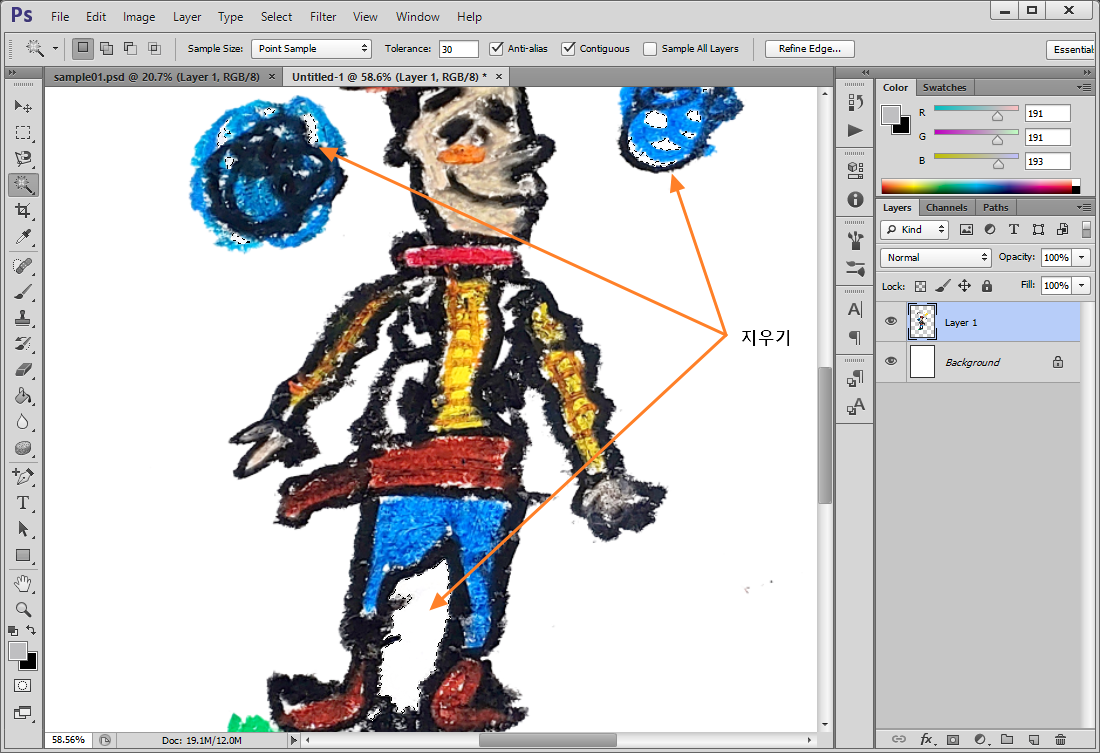Select the Hand tool
Image resolution: width=1100 pixels, height=753 pixels.
pyautogui.click(x=22, y=583)
